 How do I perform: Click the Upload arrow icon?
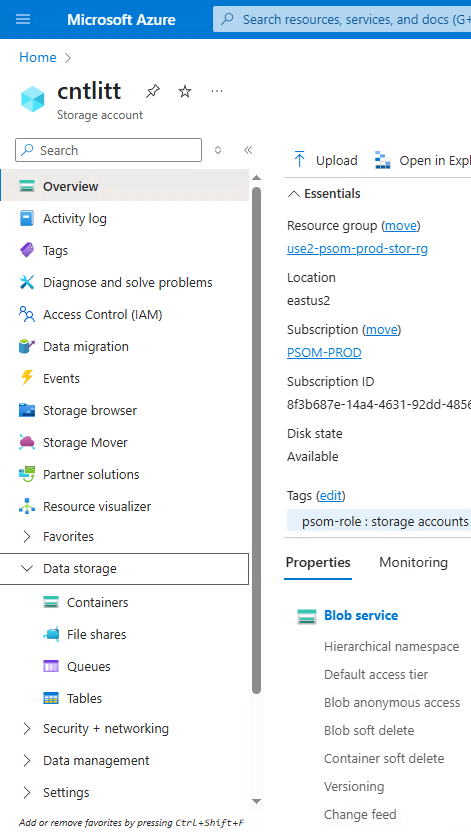pyautogui.click(x=299, y=160)
